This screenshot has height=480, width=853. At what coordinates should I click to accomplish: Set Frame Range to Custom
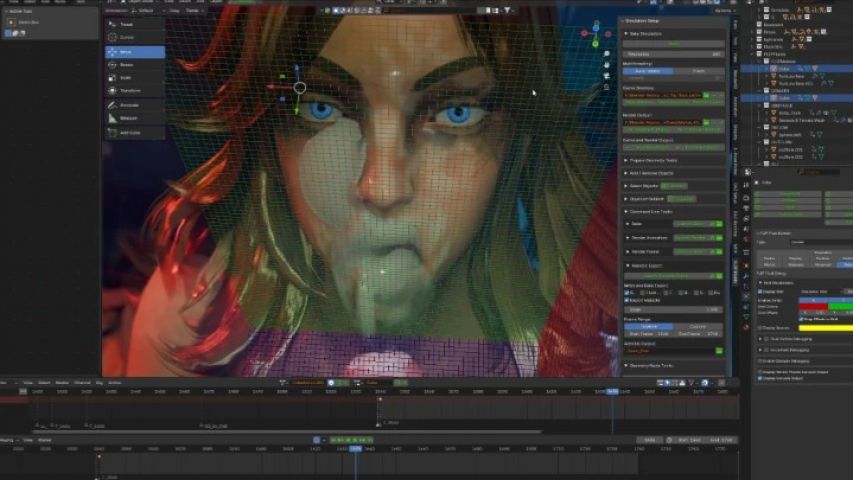coord(699,327)
